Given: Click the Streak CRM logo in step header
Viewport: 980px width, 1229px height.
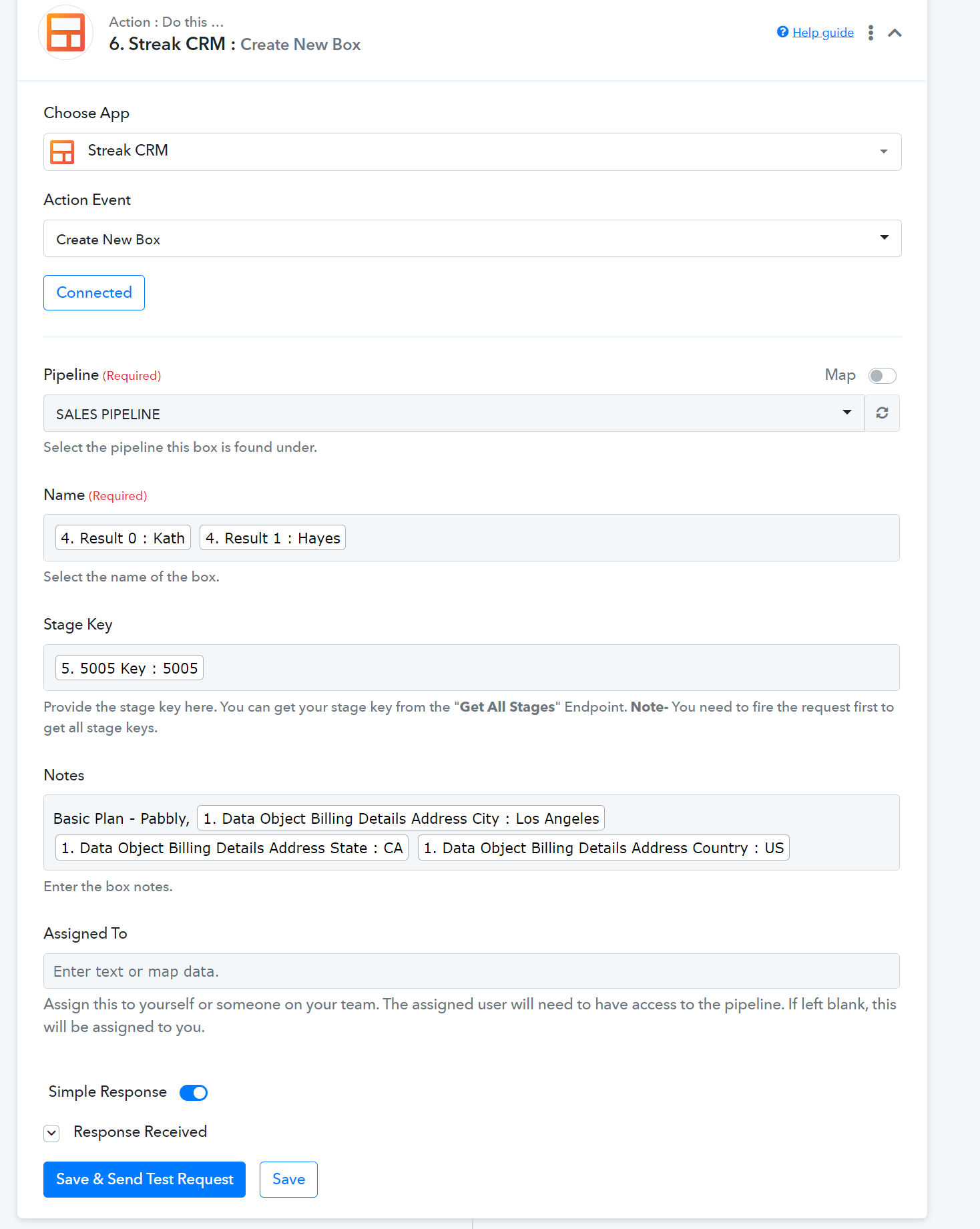Looking at the screenshot, I should pyautogui.click(x=65, y=33).
